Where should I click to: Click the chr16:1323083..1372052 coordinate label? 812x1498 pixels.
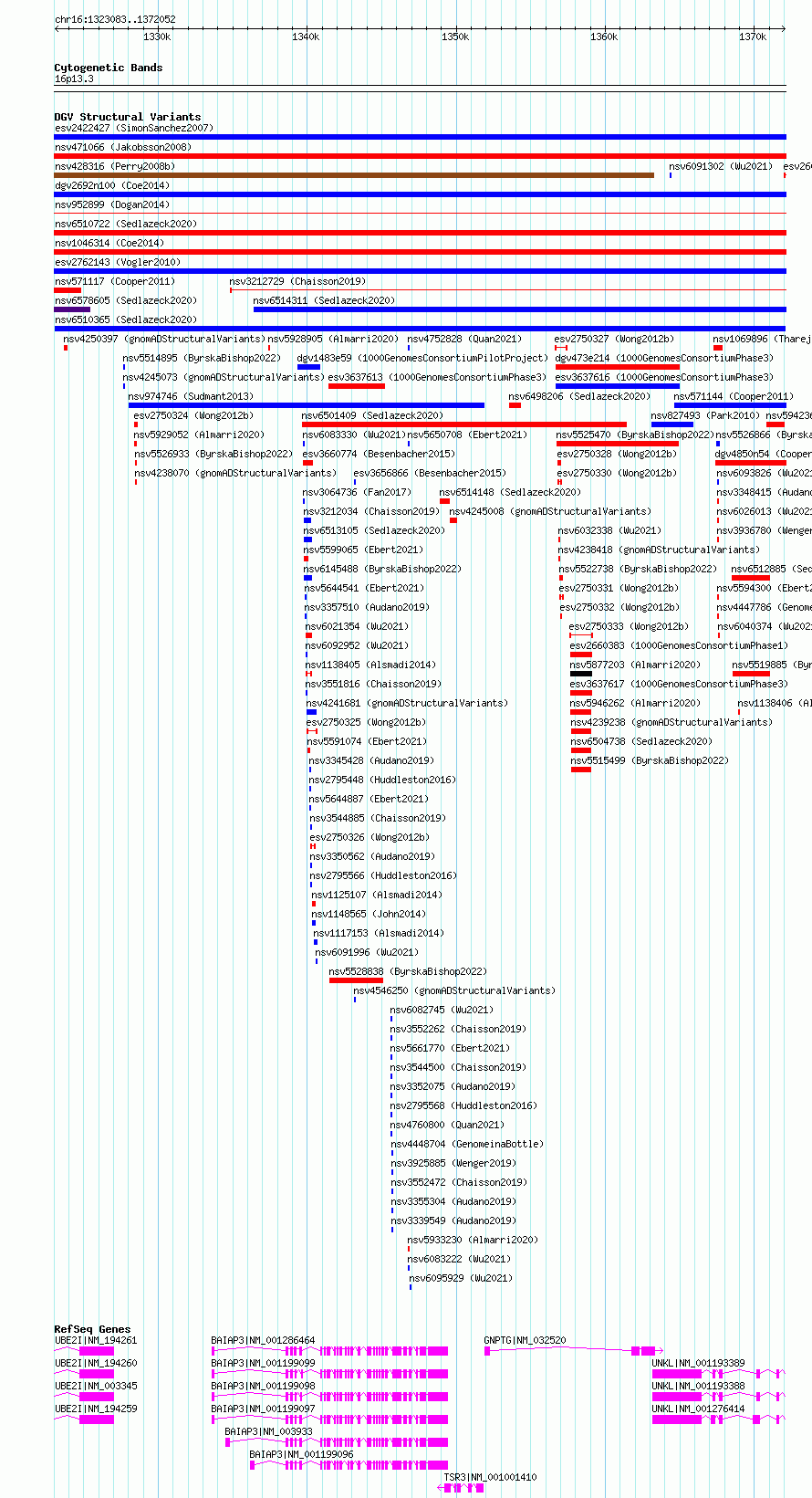coord(115,19)
